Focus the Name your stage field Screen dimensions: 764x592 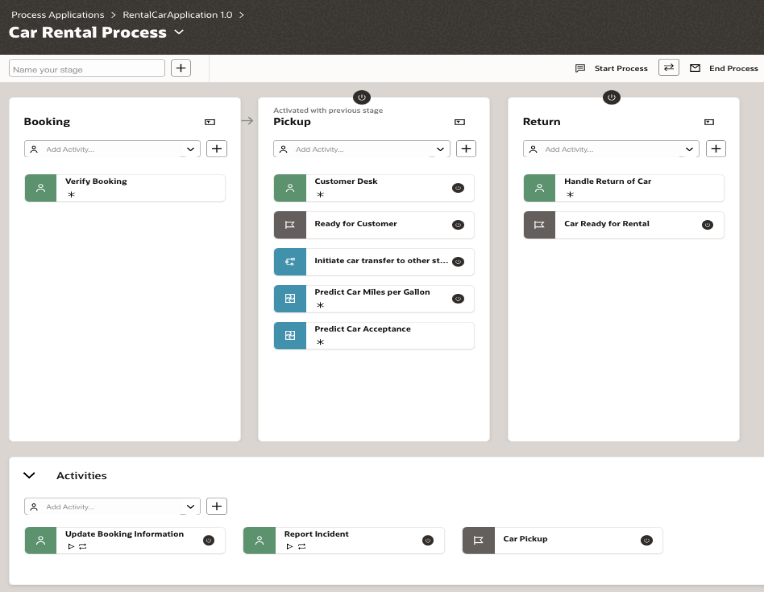87,69
